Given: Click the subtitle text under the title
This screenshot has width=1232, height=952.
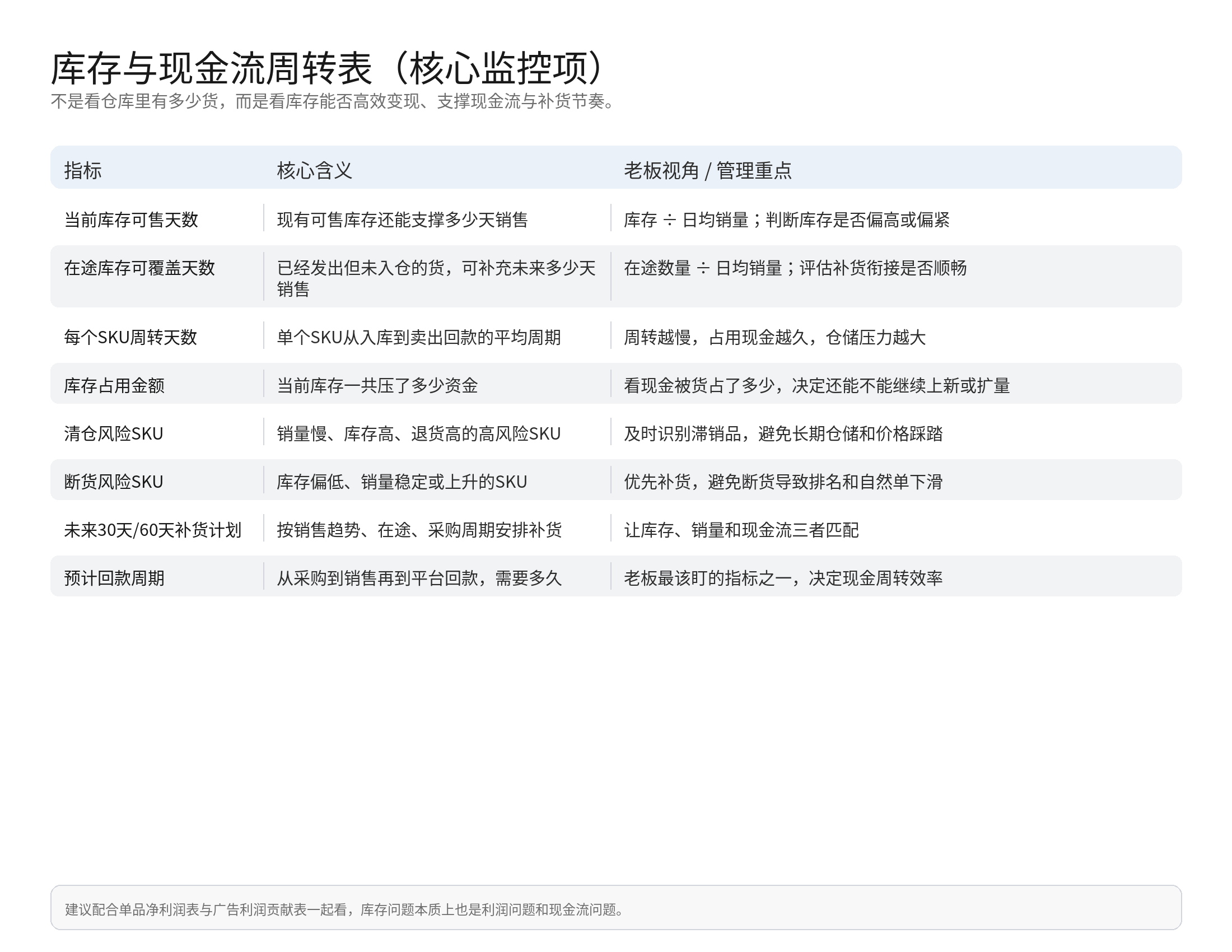Looking at the screenshot, I should (333, 101).
